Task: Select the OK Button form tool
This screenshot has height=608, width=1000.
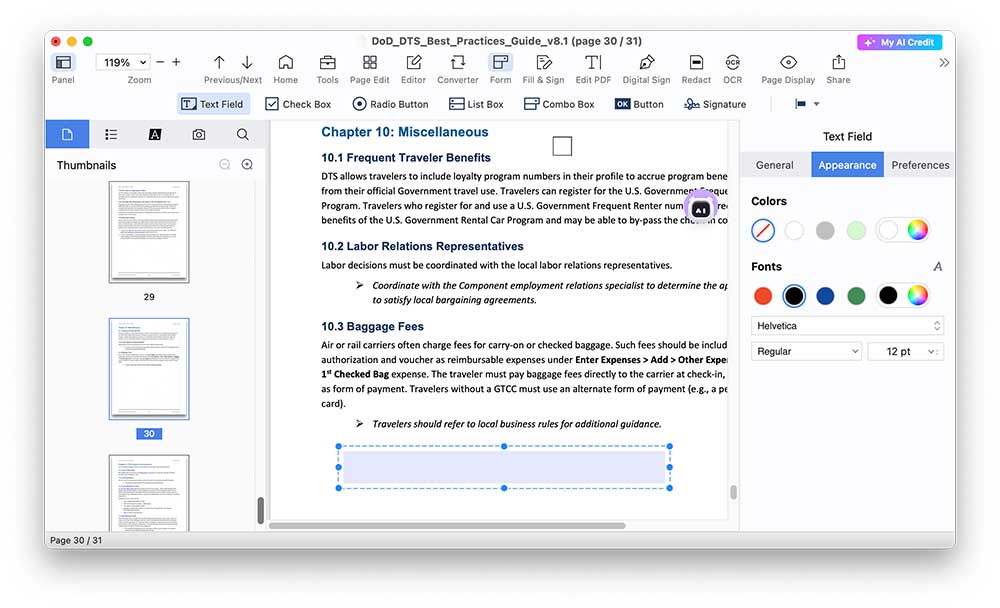Action: 639,104
